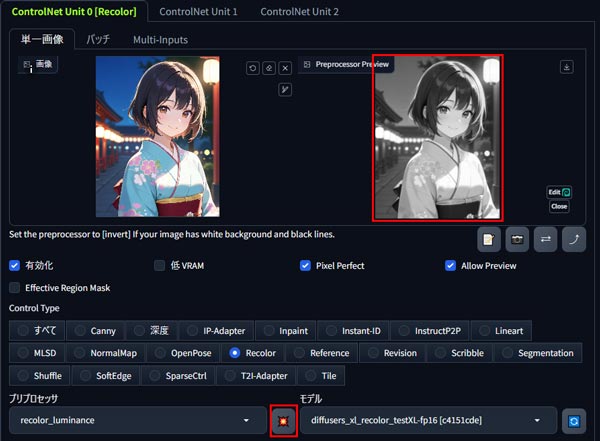Close the preprocessor preview
Image resolution: width=600 pixels, height=441 pixels.
[559, 206]
